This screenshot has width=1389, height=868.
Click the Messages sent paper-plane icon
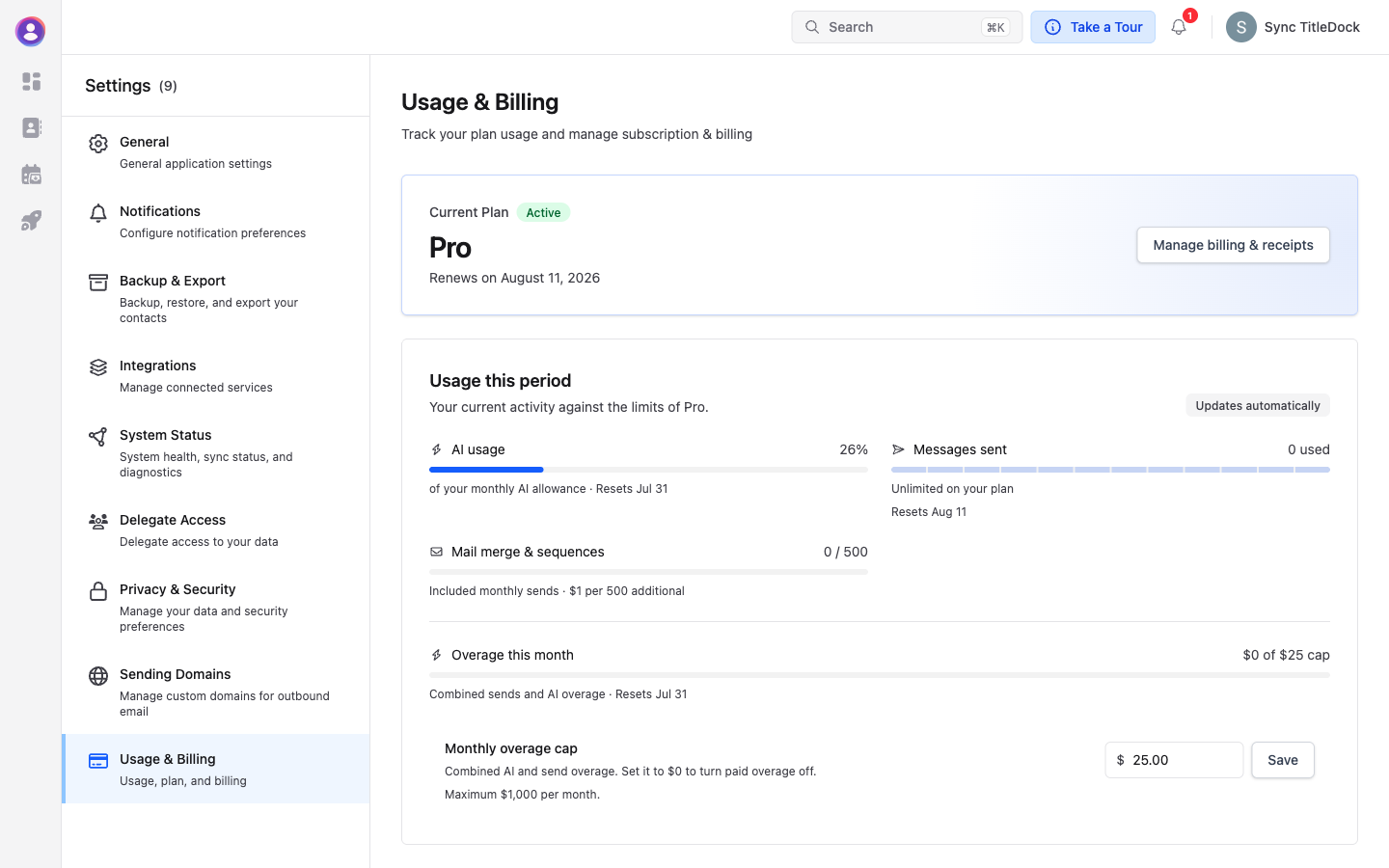tap(898, 449)
